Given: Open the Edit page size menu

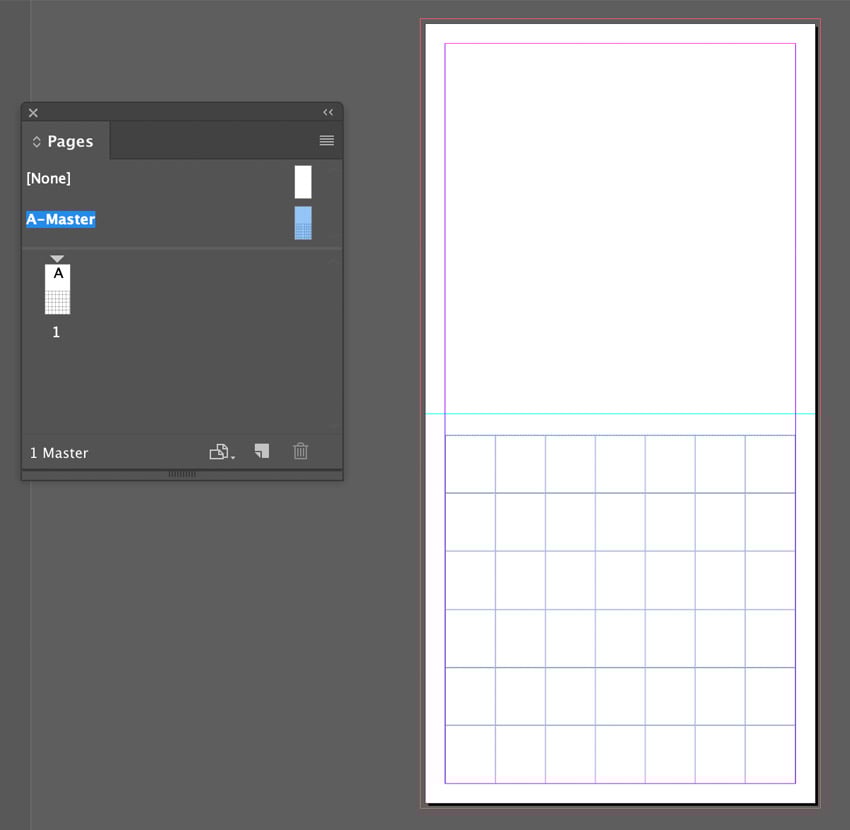Looking at the screenshot, I should [222, 452].
